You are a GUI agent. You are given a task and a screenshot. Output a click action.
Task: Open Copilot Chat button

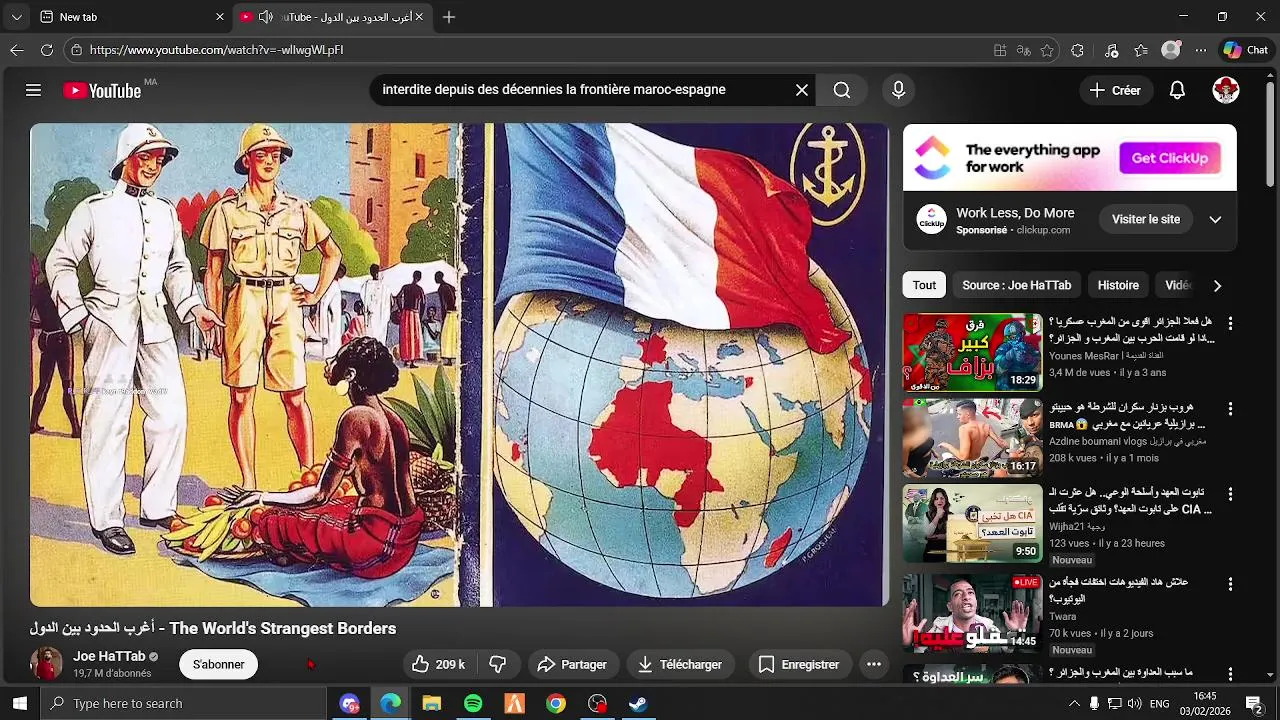(1246, 50)
